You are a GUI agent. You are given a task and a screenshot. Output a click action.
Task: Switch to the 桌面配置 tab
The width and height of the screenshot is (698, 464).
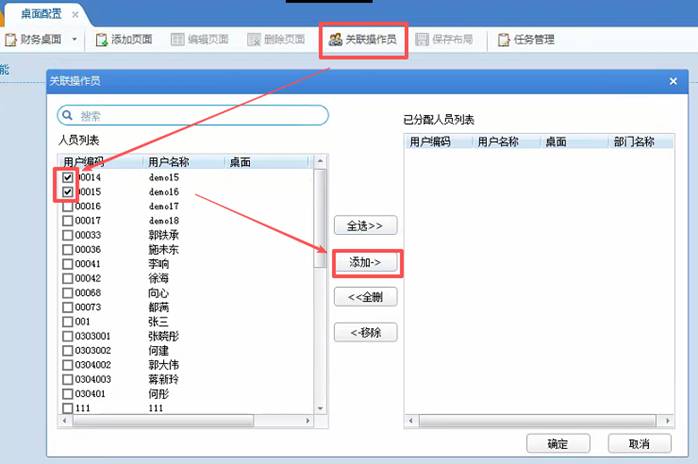pos(39,13)
